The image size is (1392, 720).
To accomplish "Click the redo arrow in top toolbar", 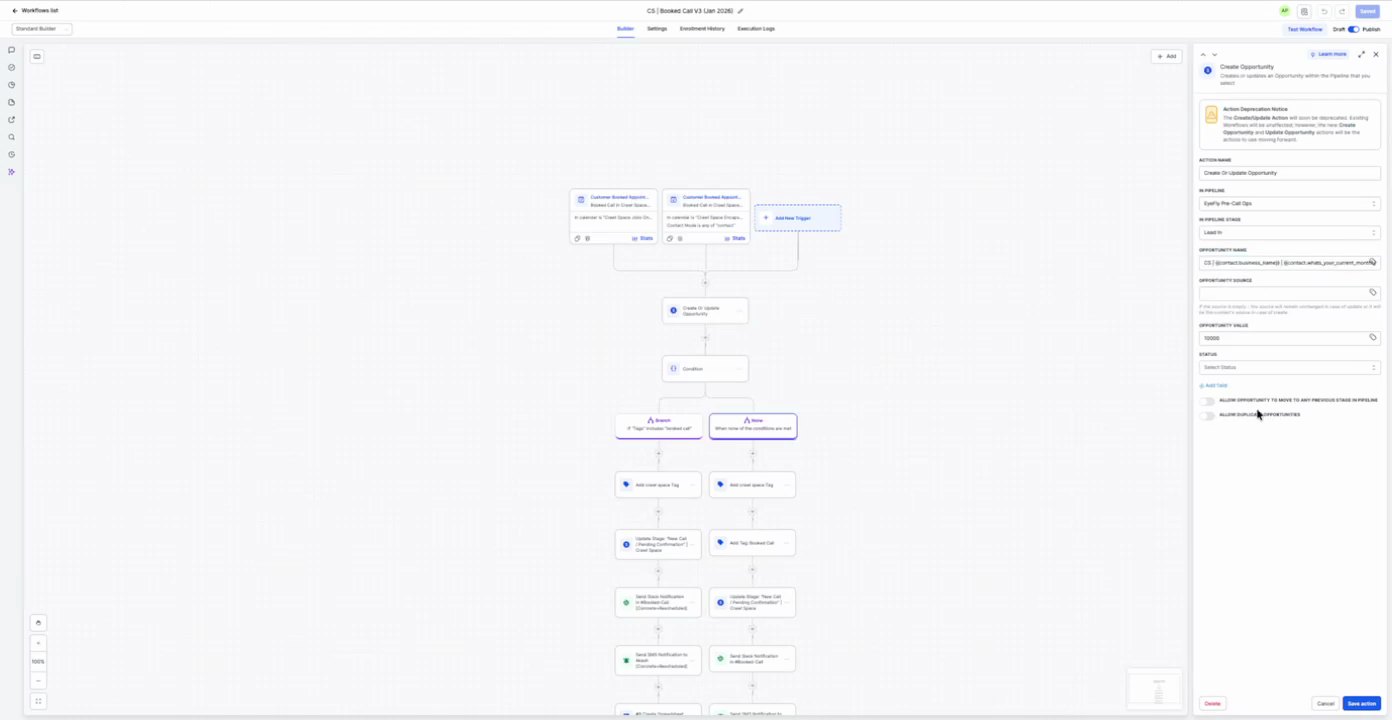I will tap(1342, 12).
